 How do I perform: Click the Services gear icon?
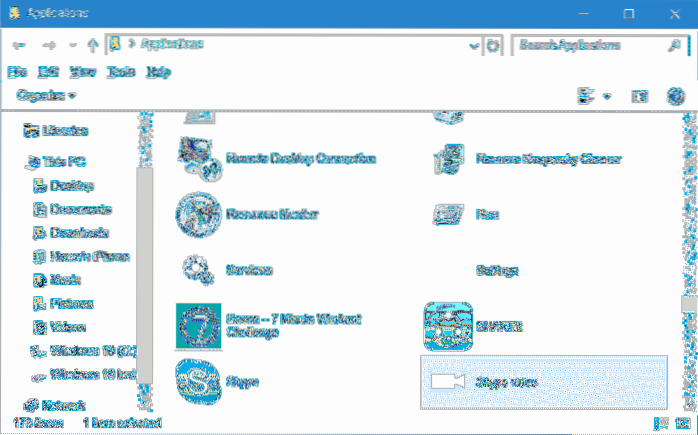198,269
